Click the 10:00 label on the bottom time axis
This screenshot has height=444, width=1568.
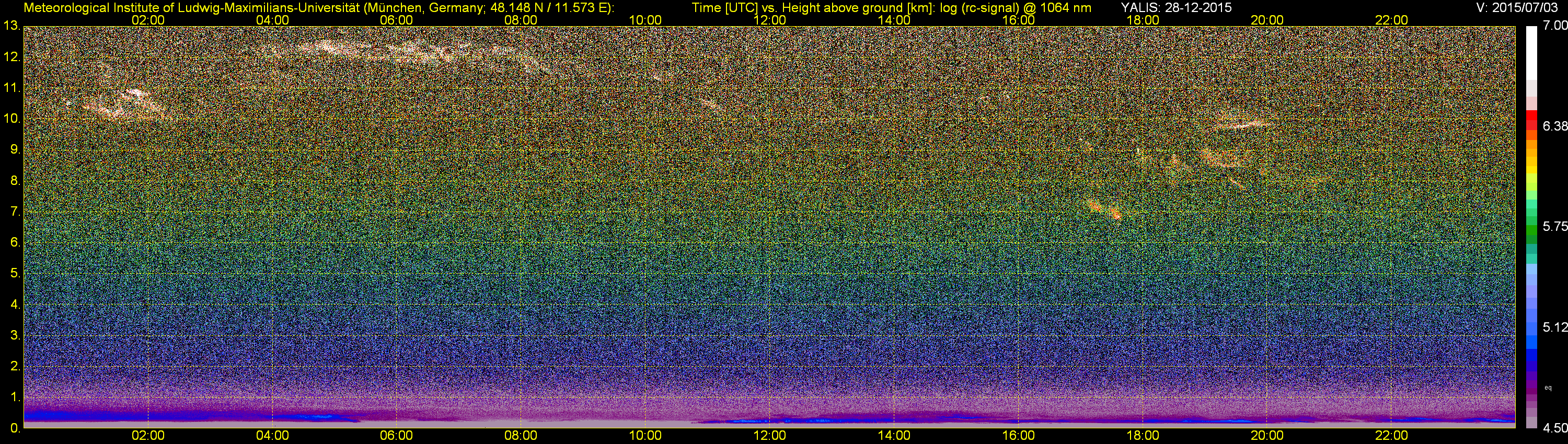tap(645, 436)
